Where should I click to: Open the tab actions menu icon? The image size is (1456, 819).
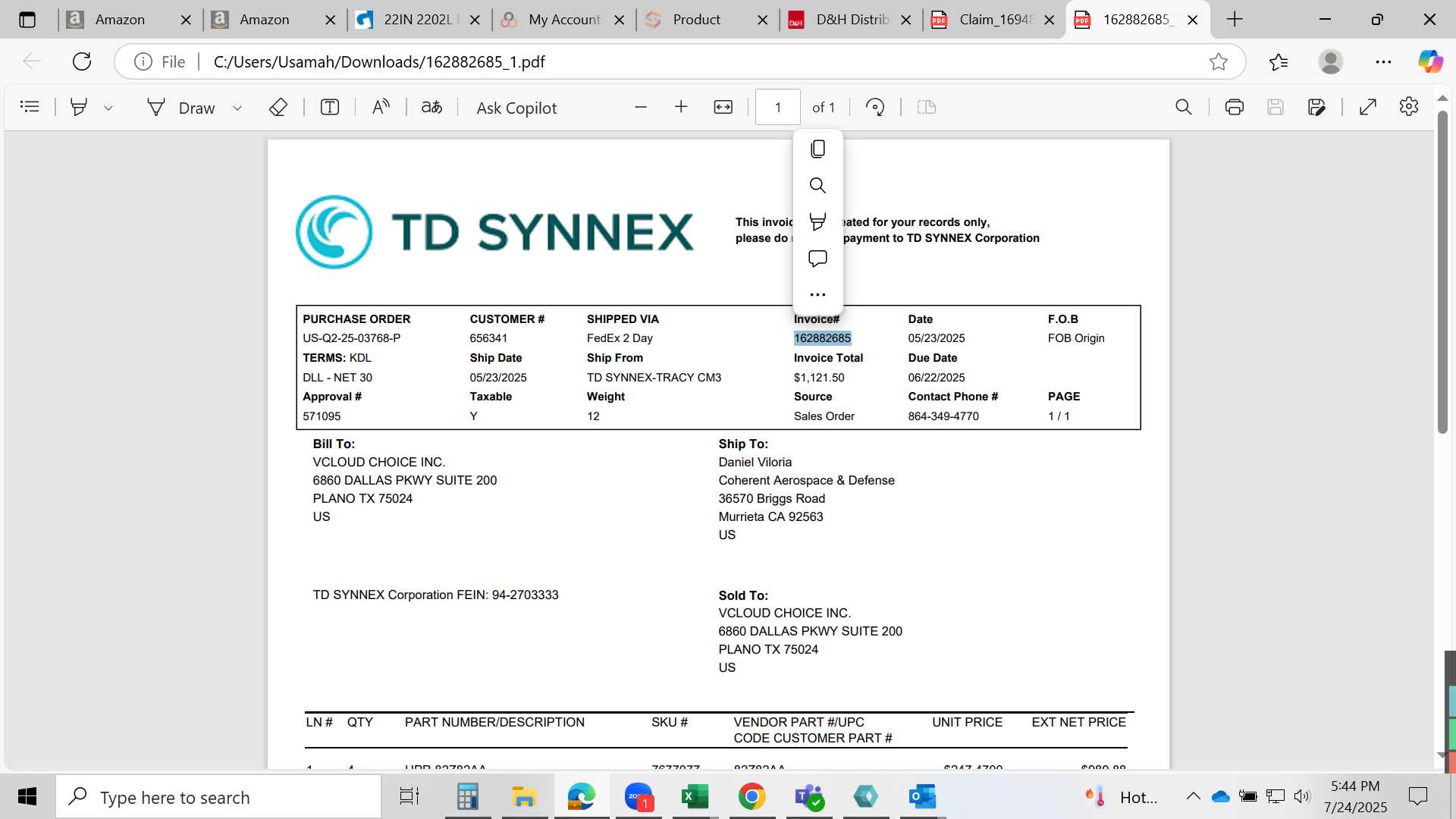27,20
